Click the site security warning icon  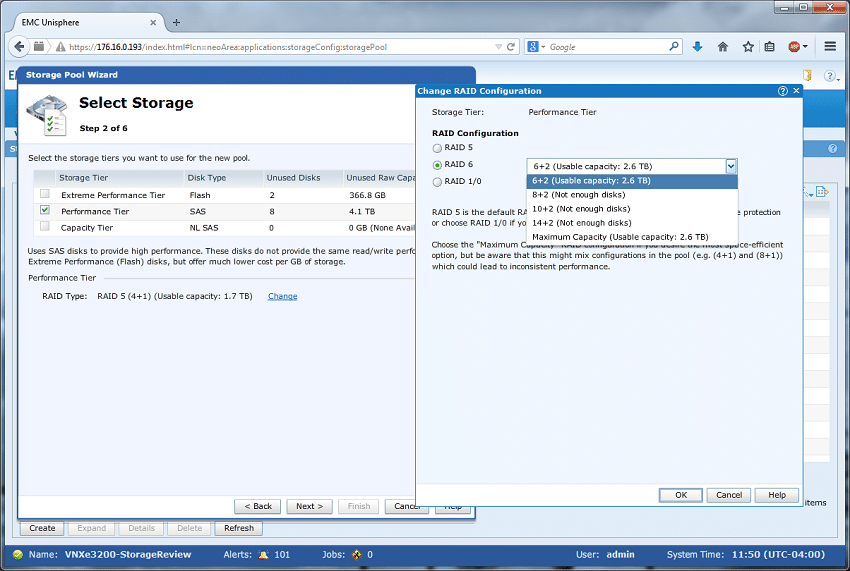click(x=61, y=47)
